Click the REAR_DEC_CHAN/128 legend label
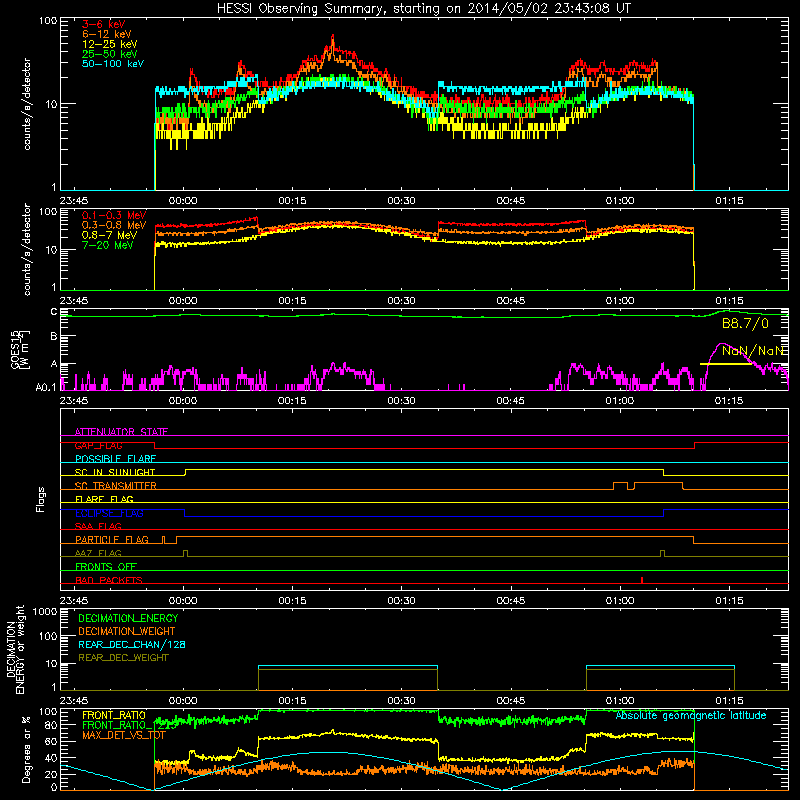This screenshot has width=800, height=800. pyautogui.click(x=132, y=645)
